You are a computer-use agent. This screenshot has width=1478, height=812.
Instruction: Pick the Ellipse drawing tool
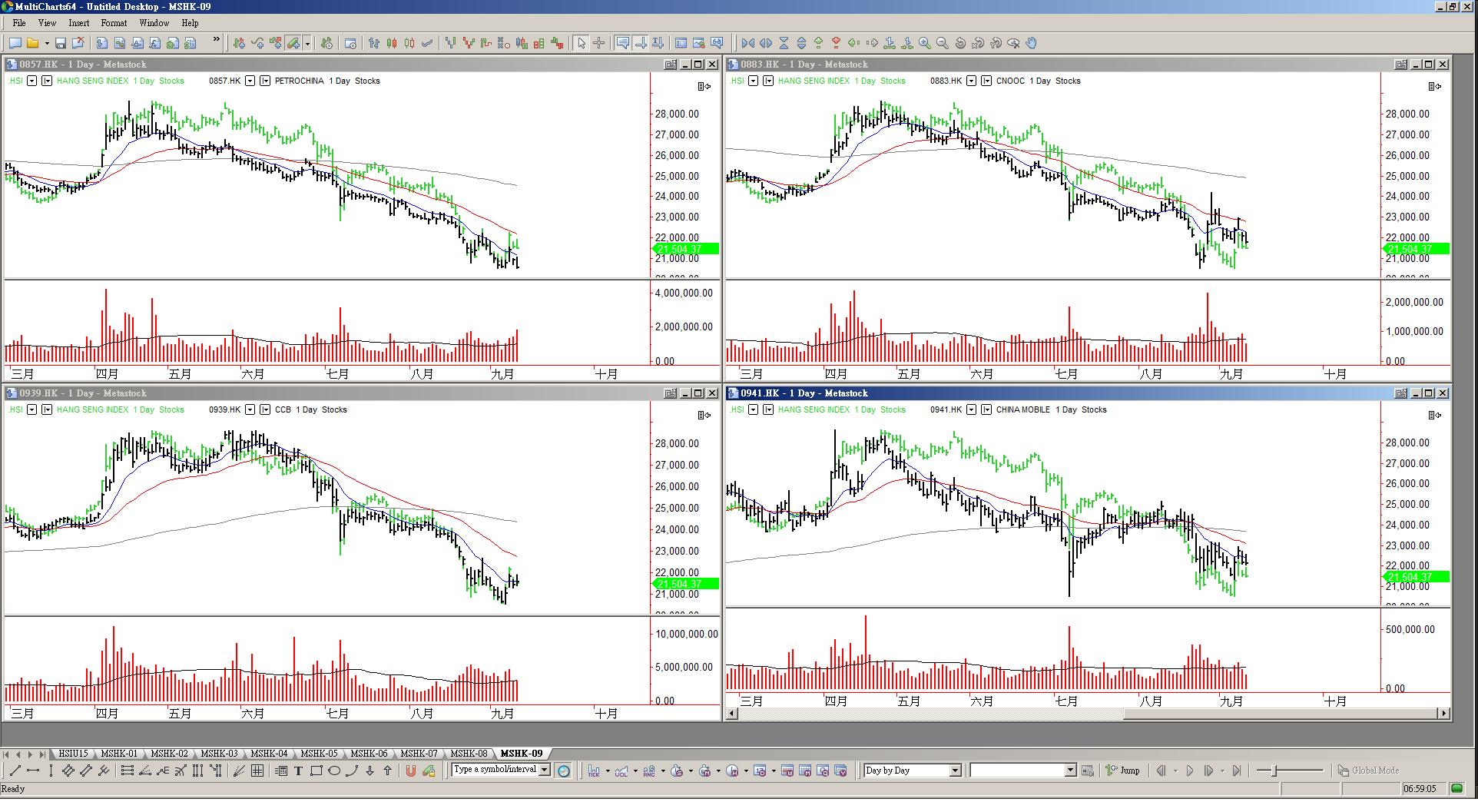point(333,771)
